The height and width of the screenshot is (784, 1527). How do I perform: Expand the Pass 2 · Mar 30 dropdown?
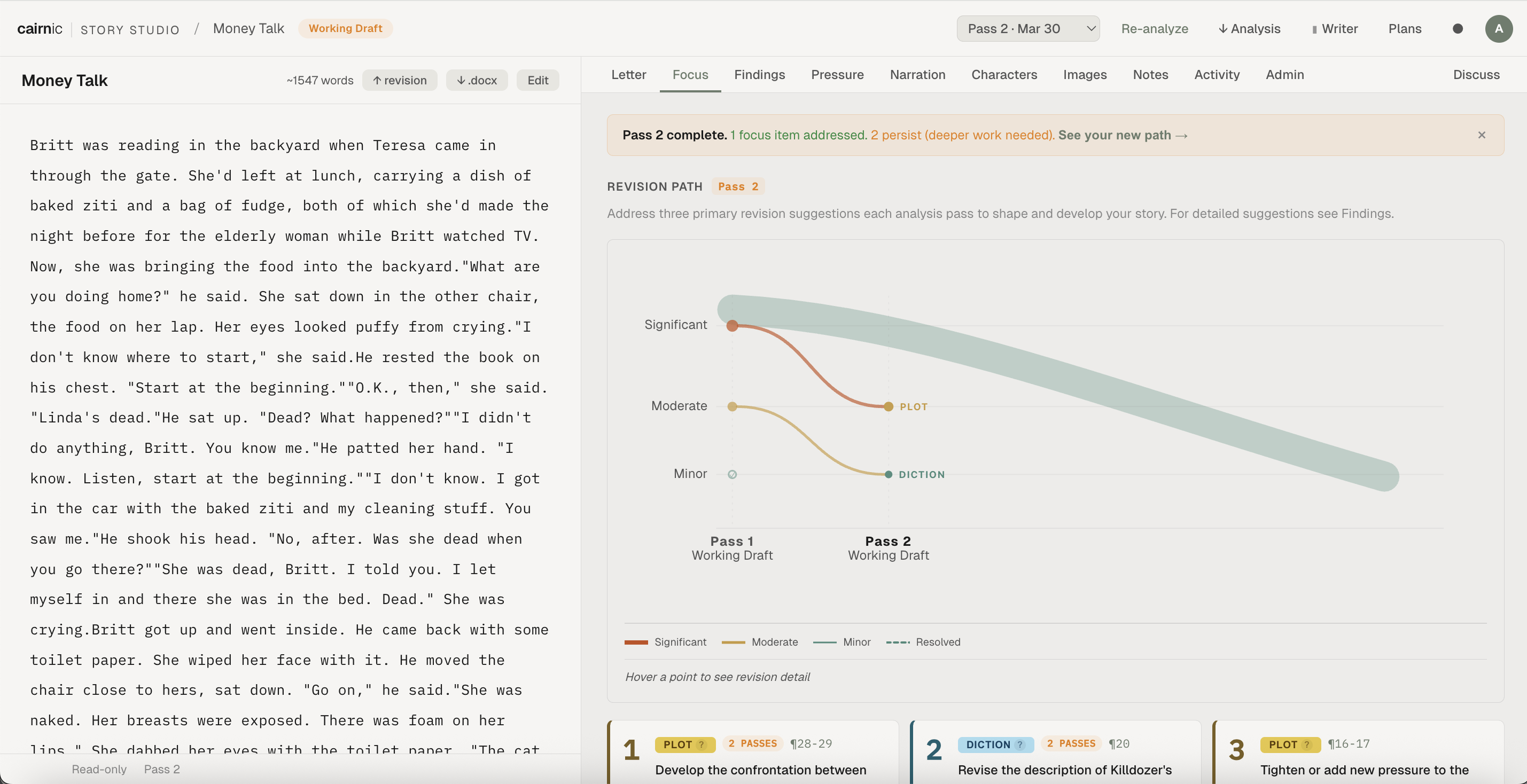[x=1028, y=28]
